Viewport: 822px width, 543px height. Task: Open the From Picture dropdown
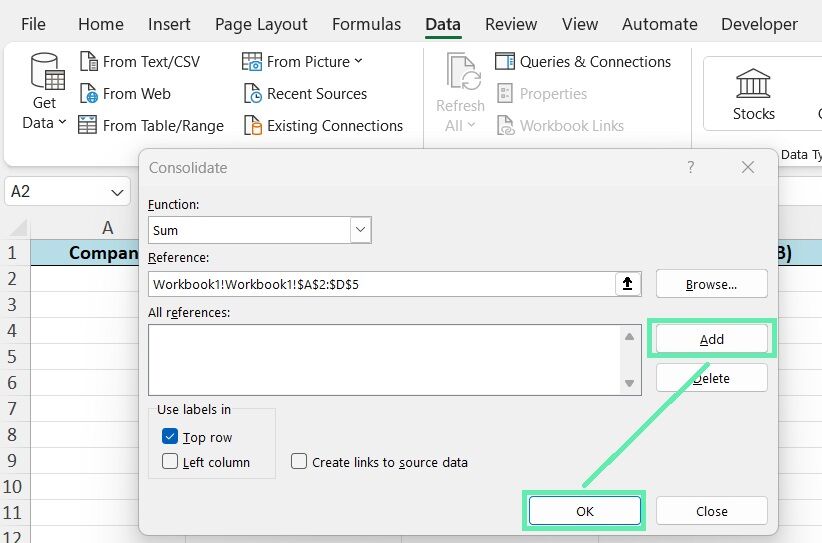302,62
